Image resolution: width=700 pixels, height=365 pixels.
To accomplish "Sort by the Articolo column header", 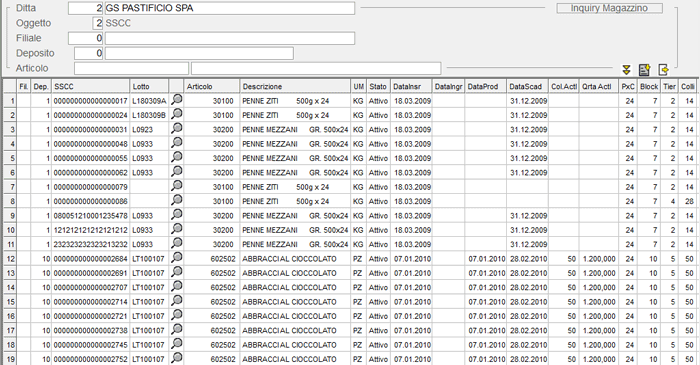I will (x=212, y=87).
